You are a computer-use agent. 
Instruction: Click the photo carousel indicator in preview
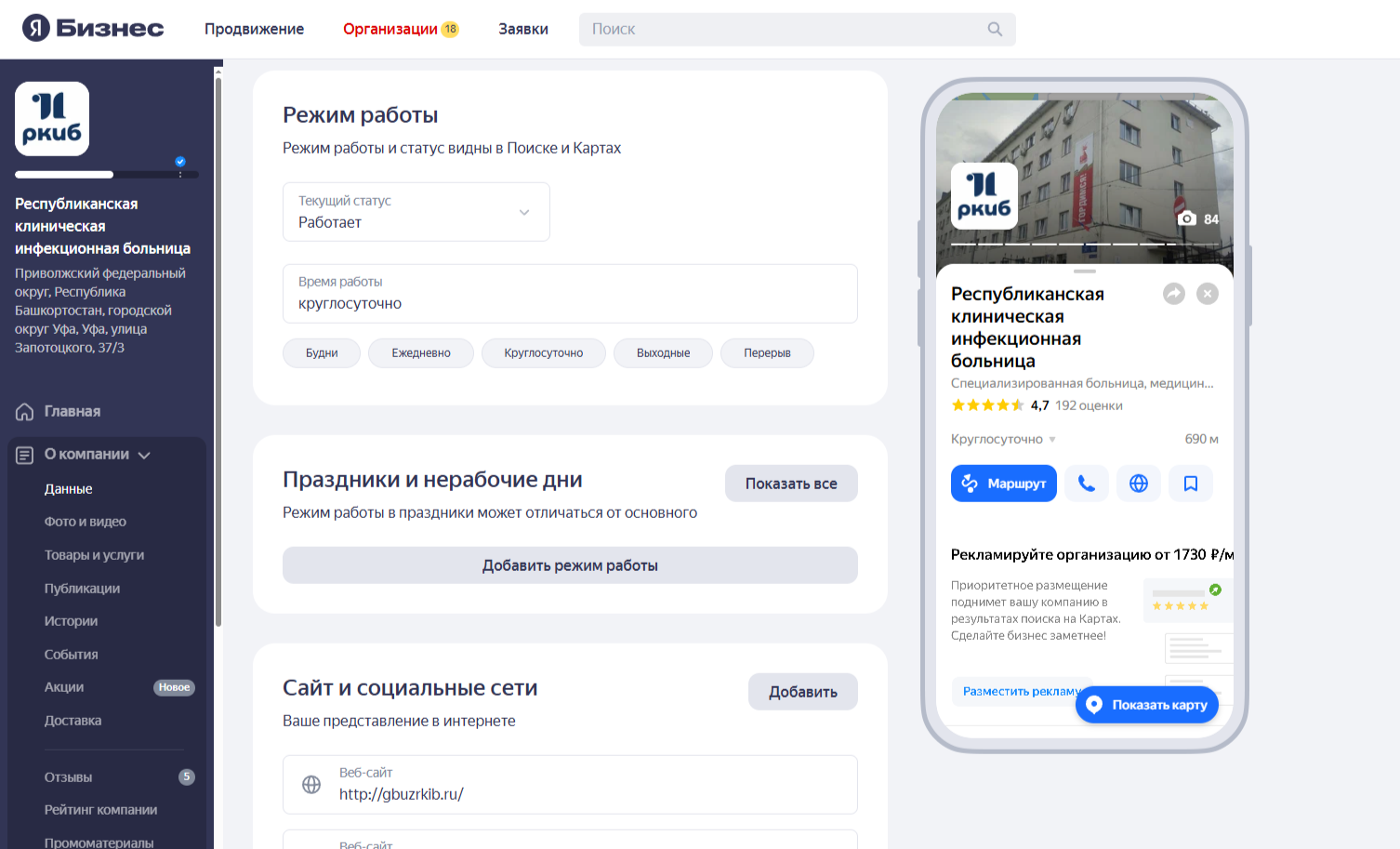(x=1084, y=244)
